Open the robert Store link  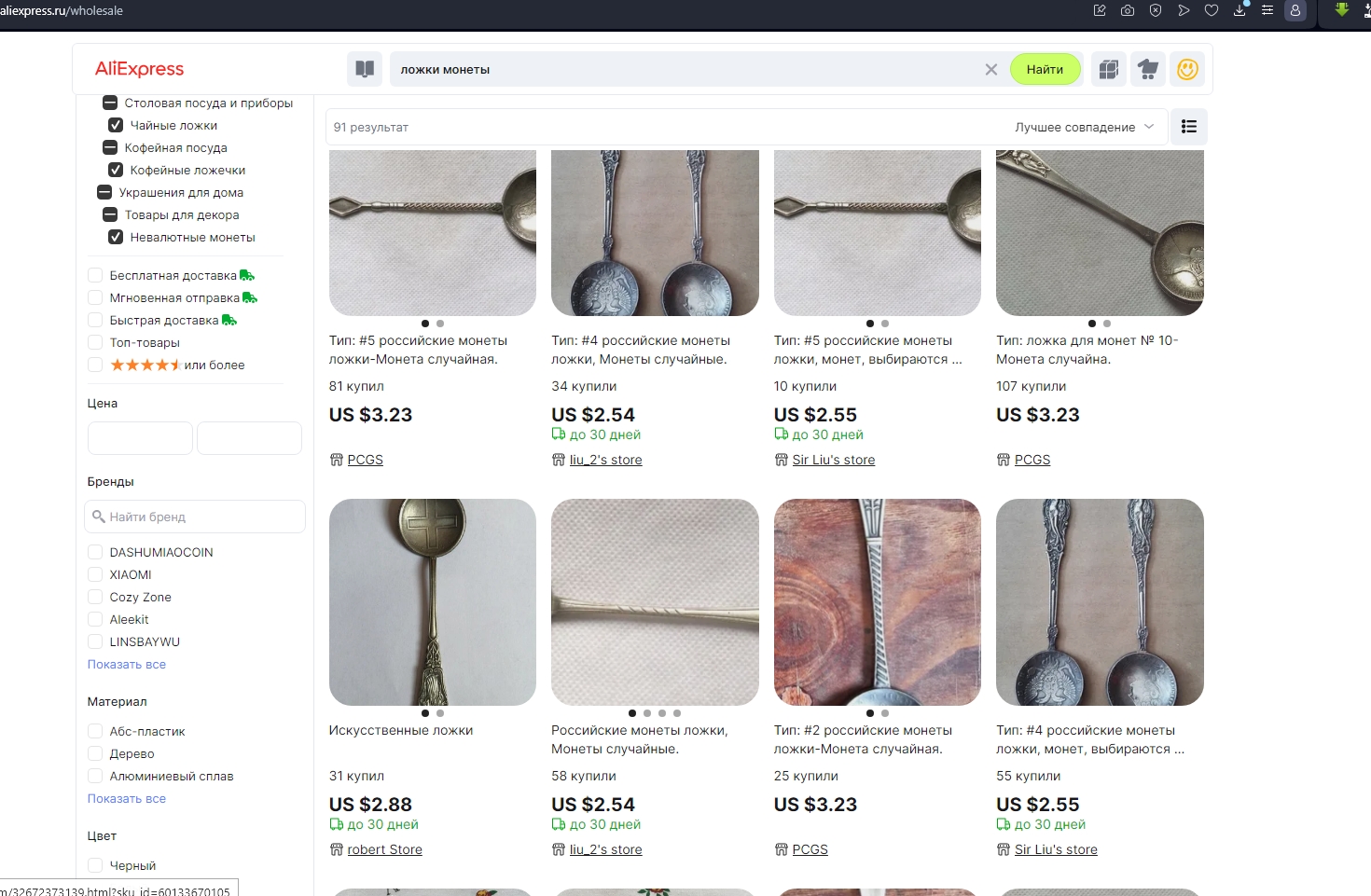[384, 849]
